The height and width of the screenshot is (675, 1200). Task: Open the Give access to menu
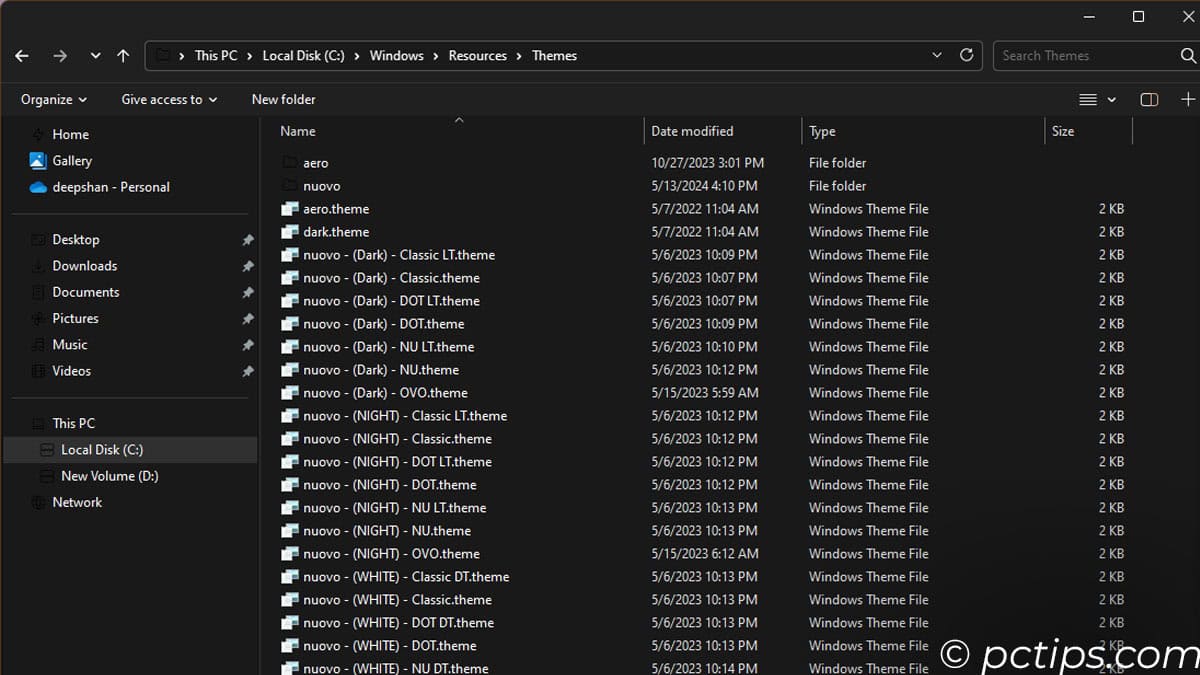[169, 99]
